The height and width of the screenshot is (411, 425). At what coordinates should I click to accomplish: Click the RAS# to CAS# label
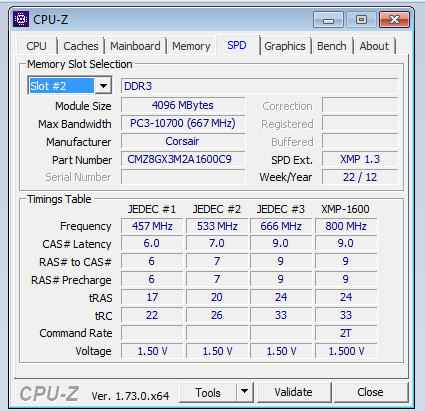coord(75,262)
